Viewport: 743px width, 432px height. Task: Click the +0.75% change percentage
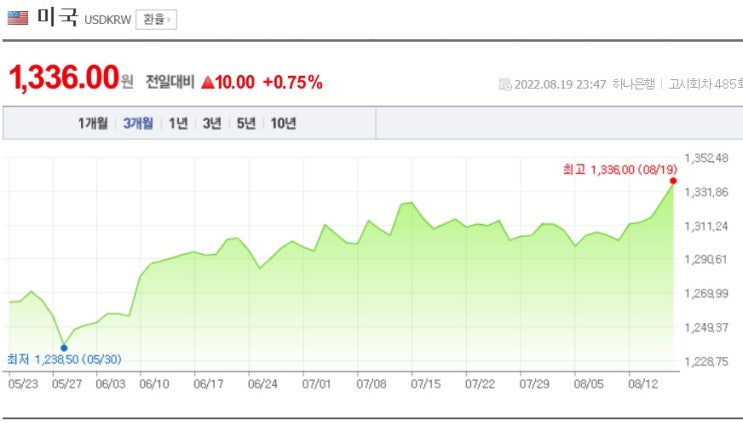[292, 82]
